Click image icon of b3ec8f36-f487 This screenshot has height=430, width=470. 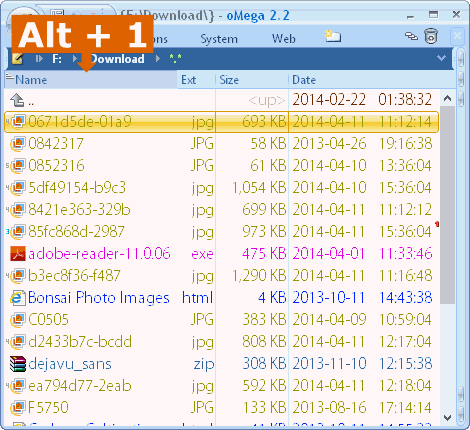tap(18, 276)
